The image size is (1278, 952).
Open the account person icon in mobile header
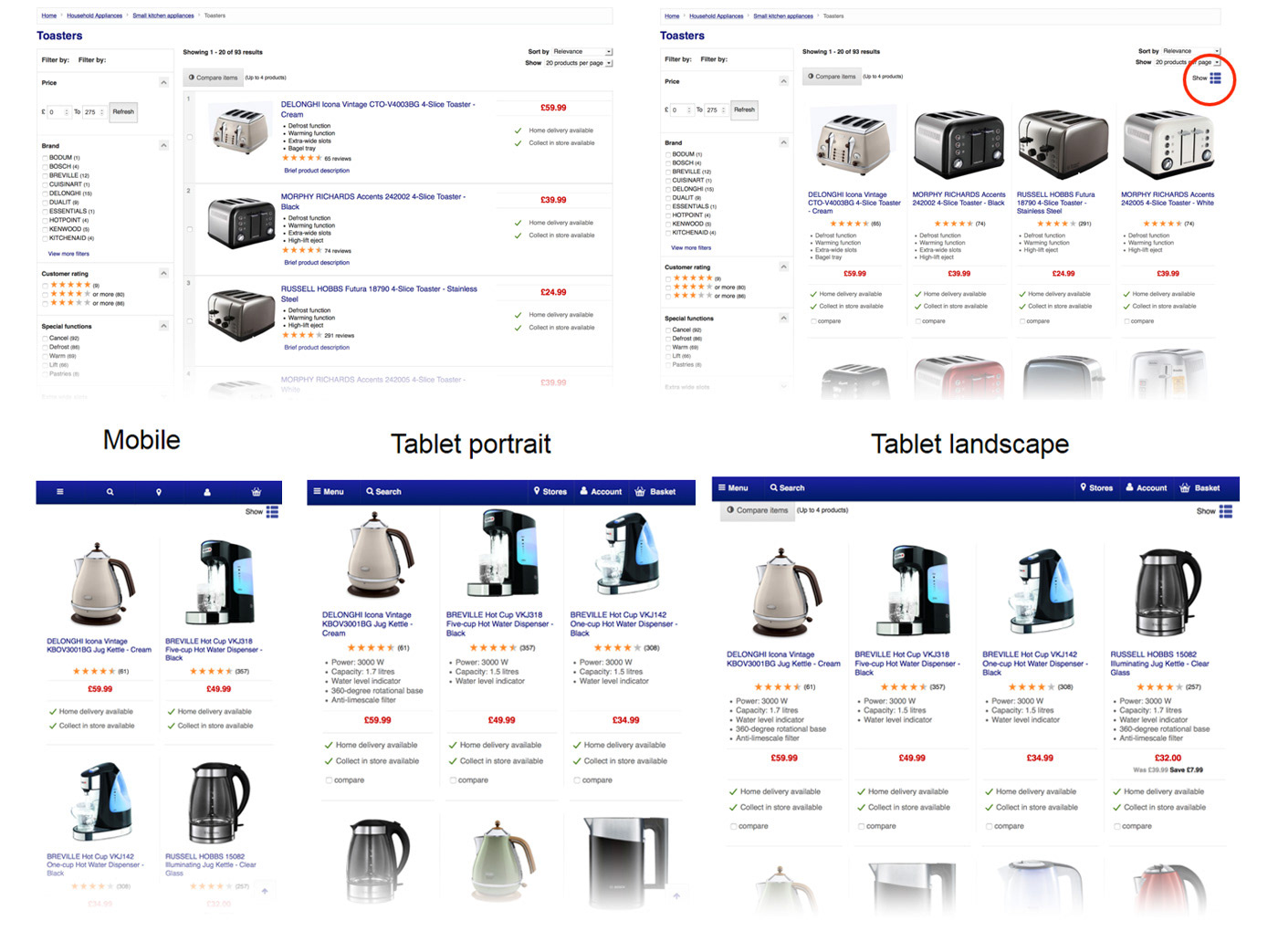pyautogui.click(x=207, y=492)
